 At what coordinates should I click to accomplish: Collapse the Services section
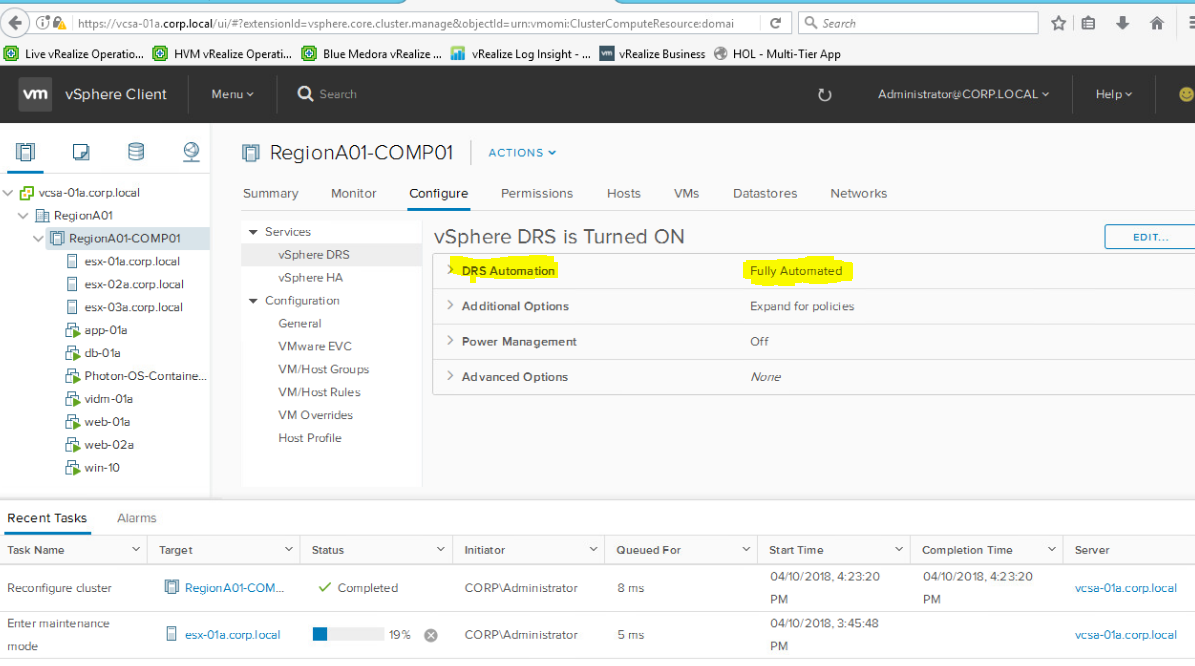tap(253, 232)
